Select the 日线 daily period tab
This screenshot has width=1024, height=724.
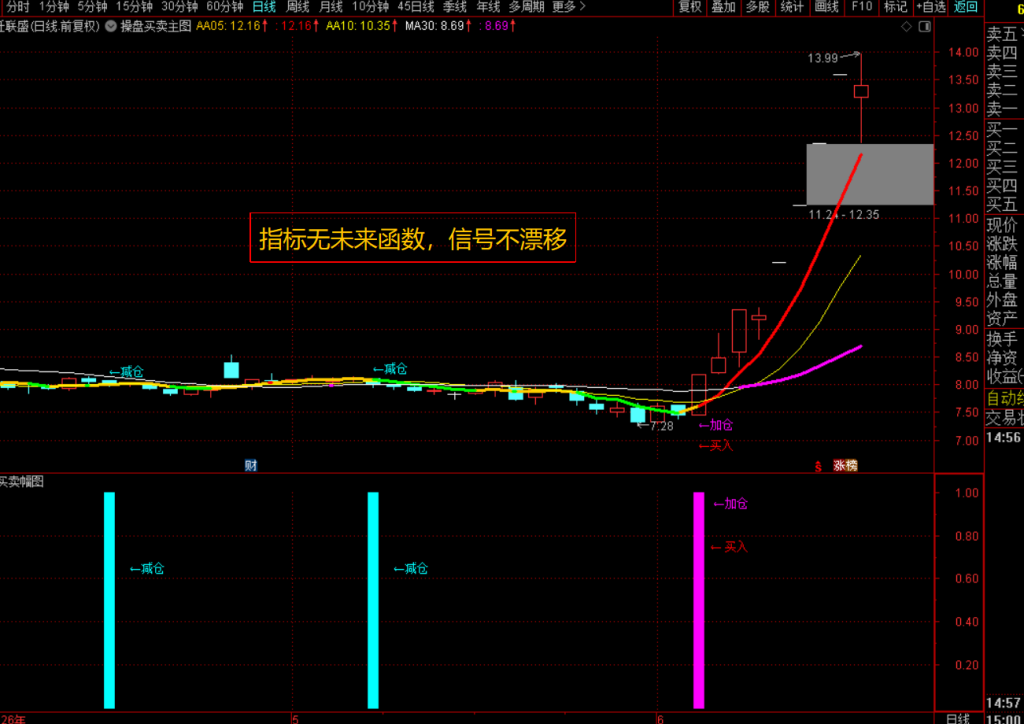tap(264, 7)
